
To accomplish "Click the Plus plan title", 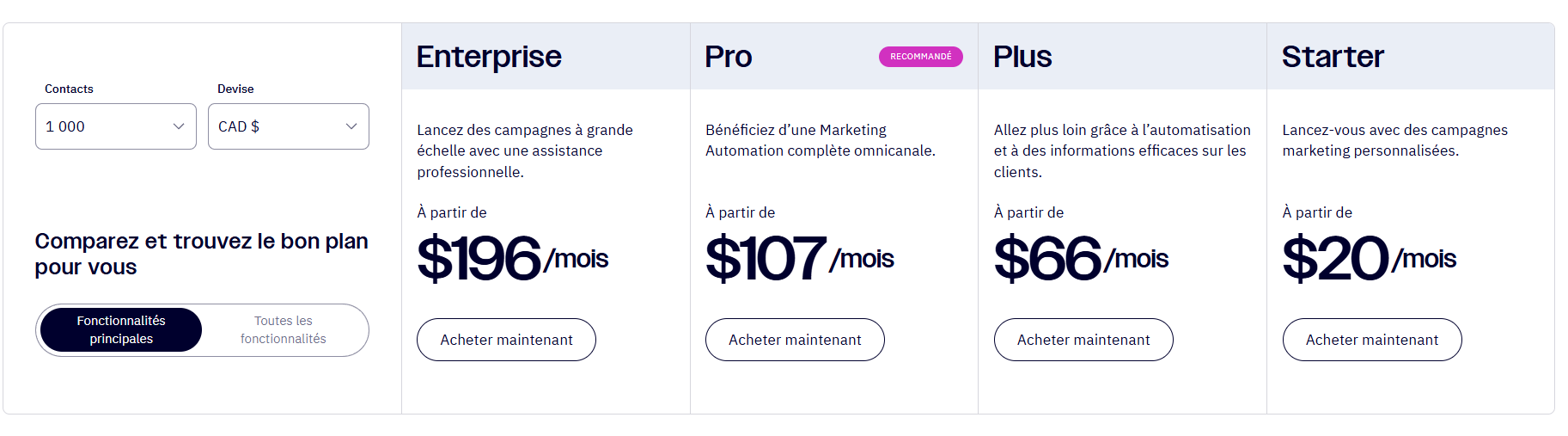I will click(1022, 57).
